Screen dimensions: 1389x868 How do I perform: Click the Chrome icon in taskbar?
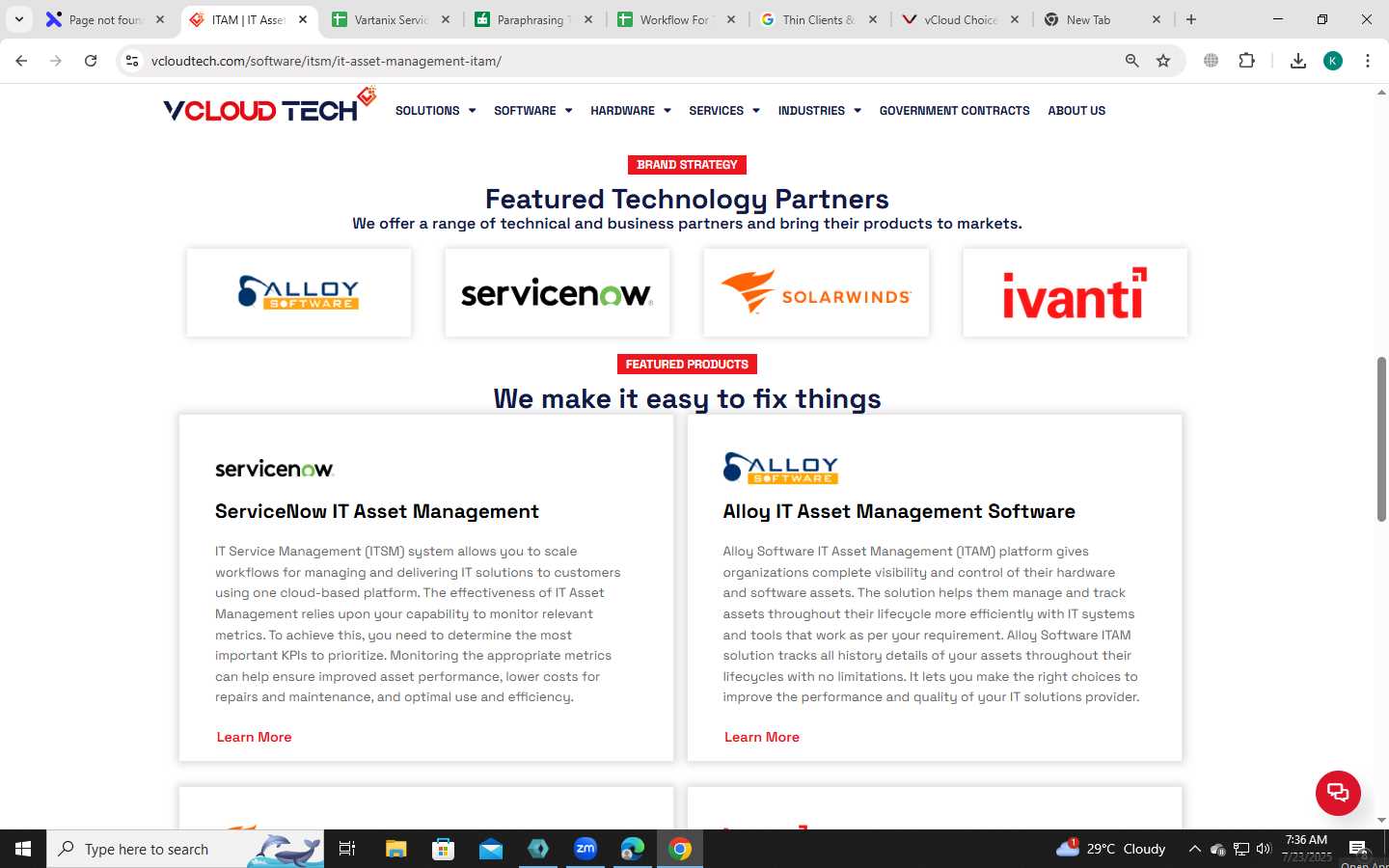pyautogui.click(x=680, y=849)
